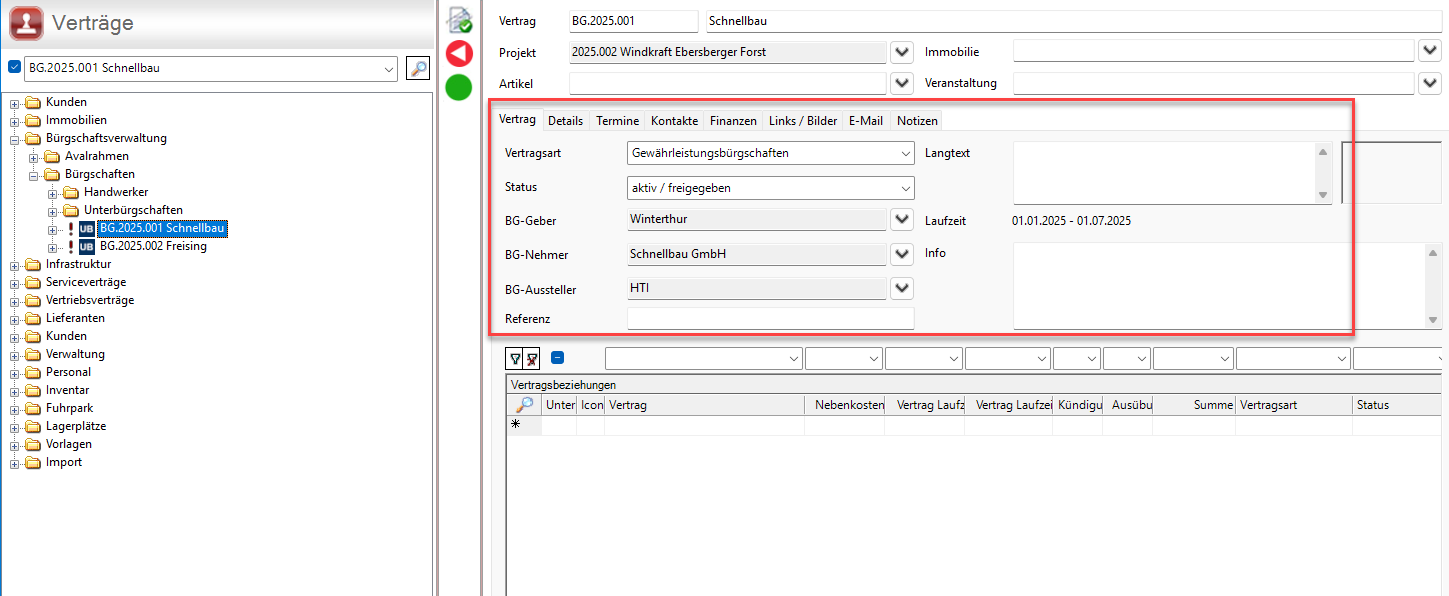Click the Bürgschaftsverwaltung folder icon
The height and width of the screenshot is (596, 1449).
[x=33, y=139]
